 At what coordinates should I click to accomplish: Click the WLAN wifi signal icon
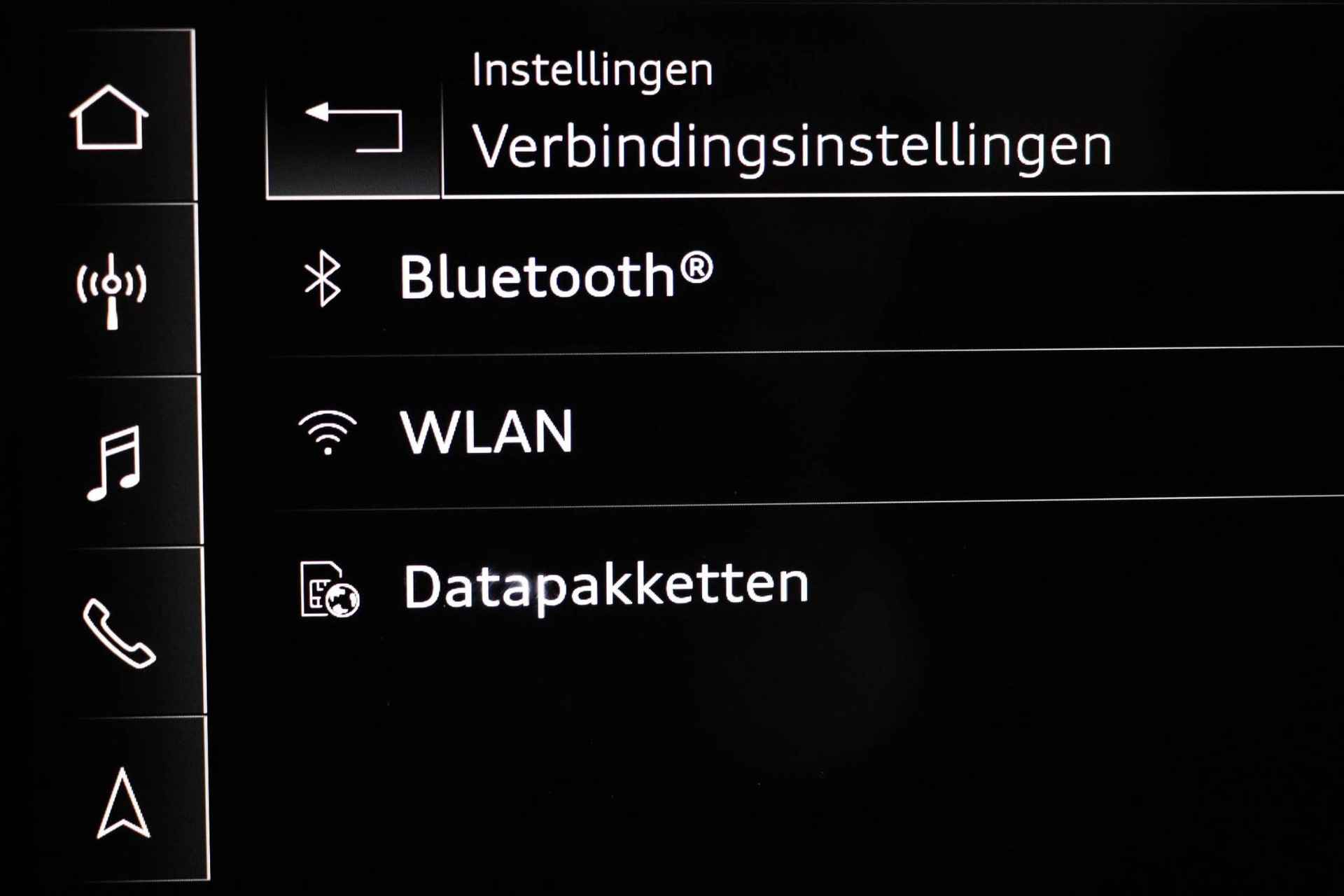pos(328,432)
